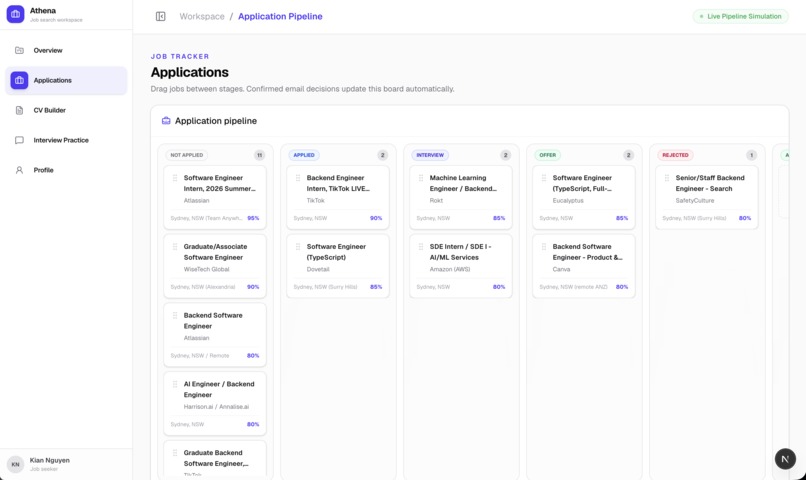Grab drag handle of SafetyCulture card
The width and height of the screenshot is (806, 480).
click(667, 178)
